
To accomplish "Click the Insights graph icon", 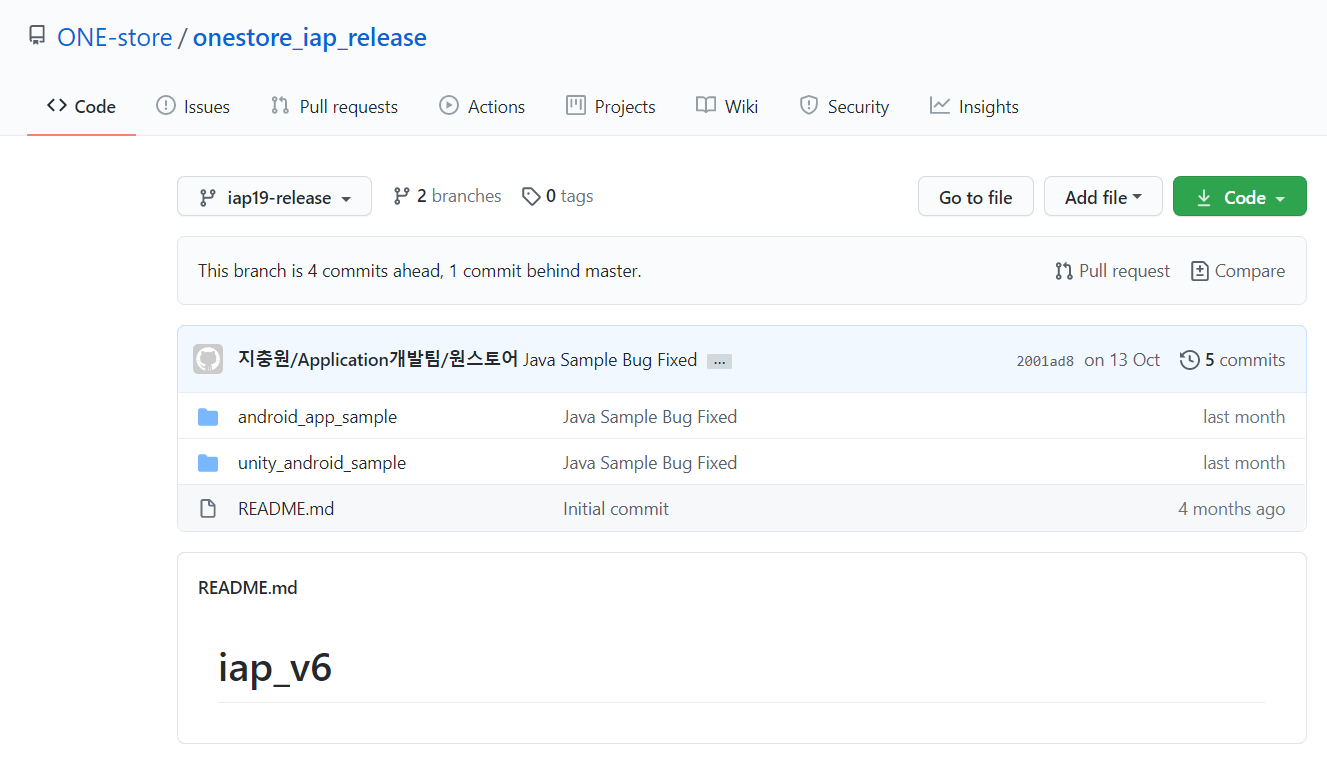I will 940,105.
